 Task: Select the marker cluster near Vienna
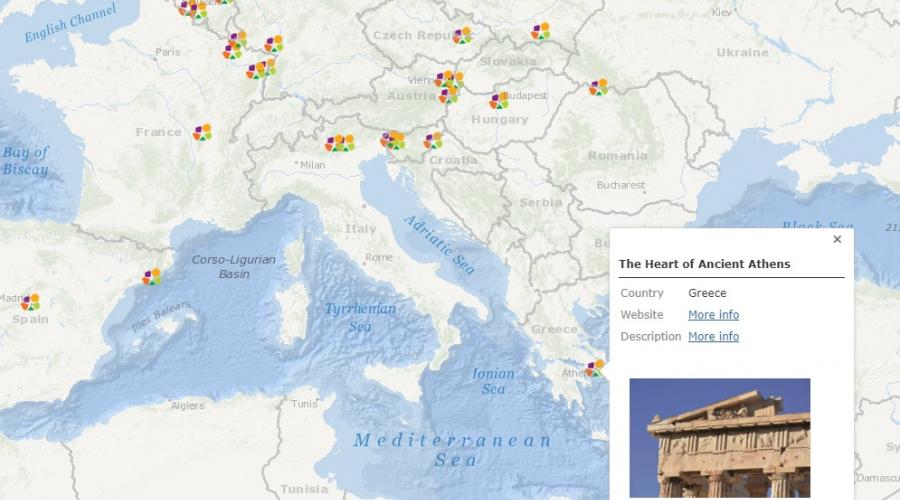point(449,86)
